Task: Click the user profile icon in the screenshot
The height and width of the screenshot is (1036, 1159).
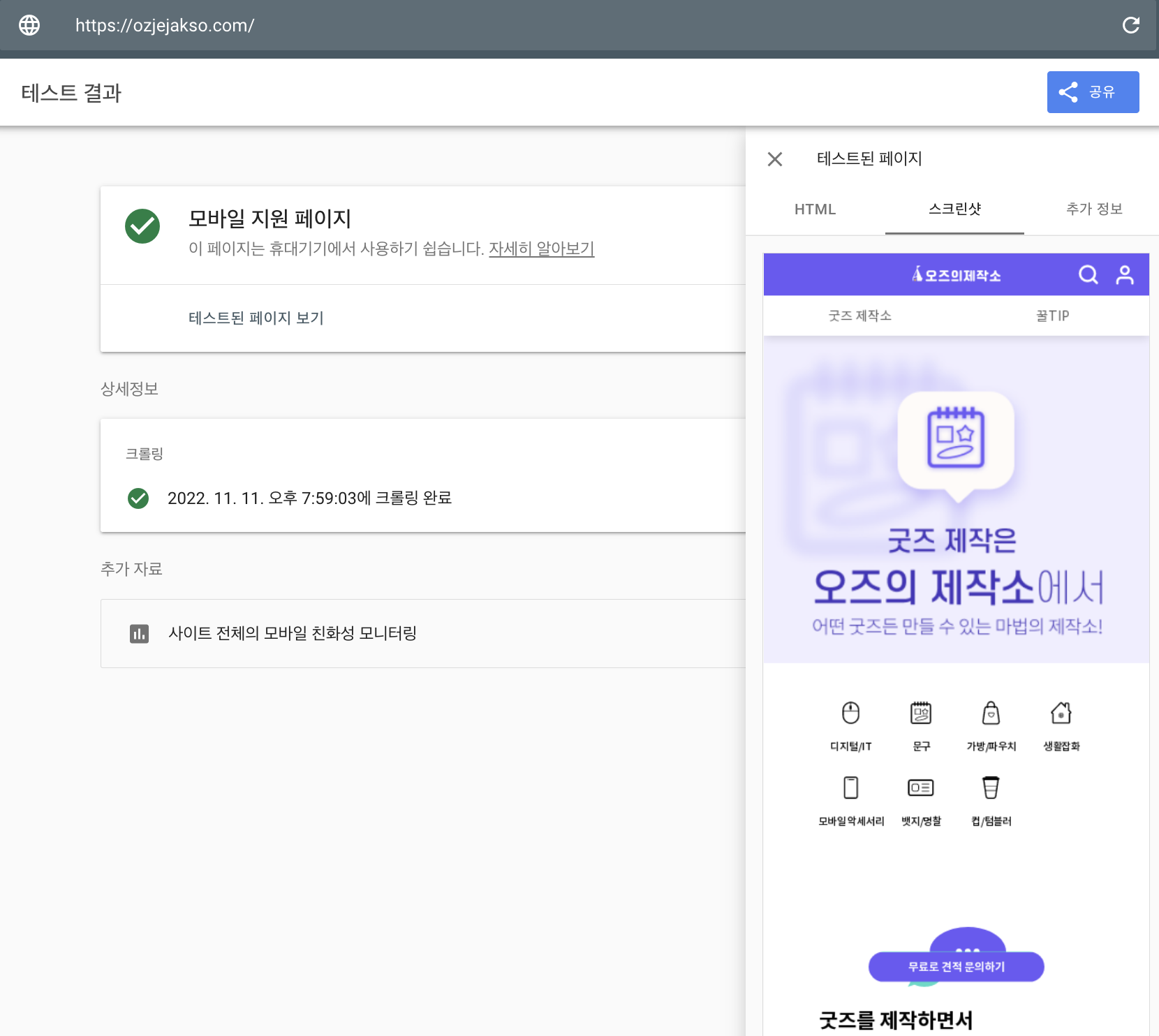Action: coord(1124,274)
